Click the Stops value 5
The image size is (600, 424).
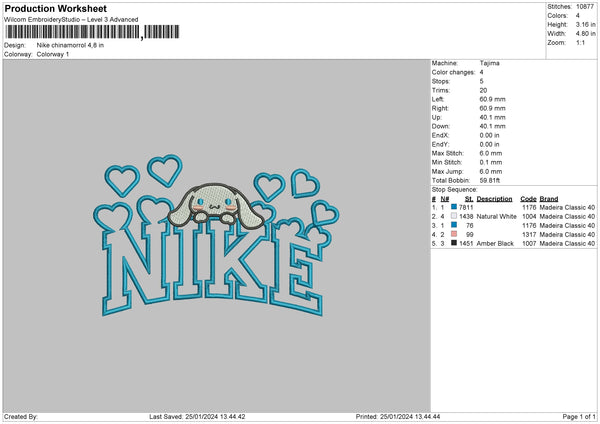[x=481, y=81]
